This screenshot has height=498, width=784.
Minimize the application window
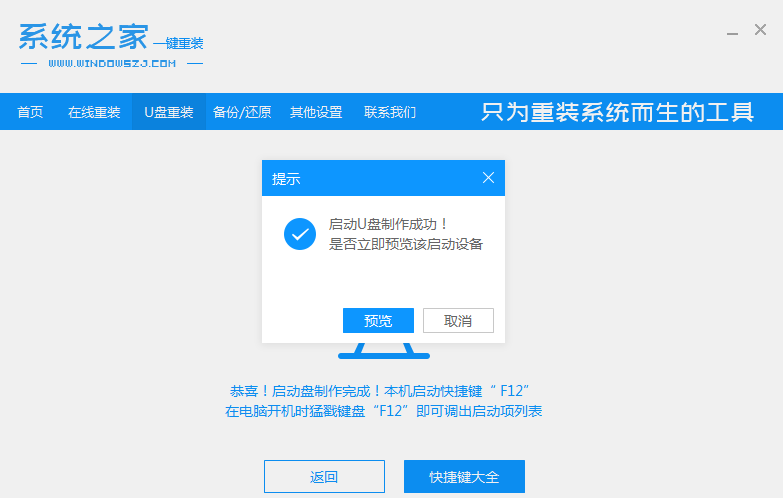tap(732, 30)
